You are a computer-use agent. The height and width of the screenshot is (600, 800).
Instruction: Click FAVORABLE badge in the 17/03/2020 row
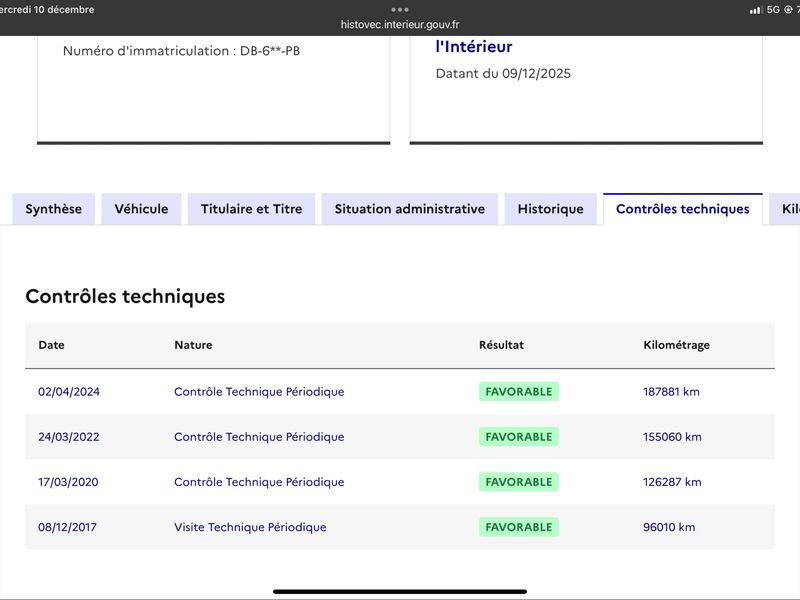518,482
